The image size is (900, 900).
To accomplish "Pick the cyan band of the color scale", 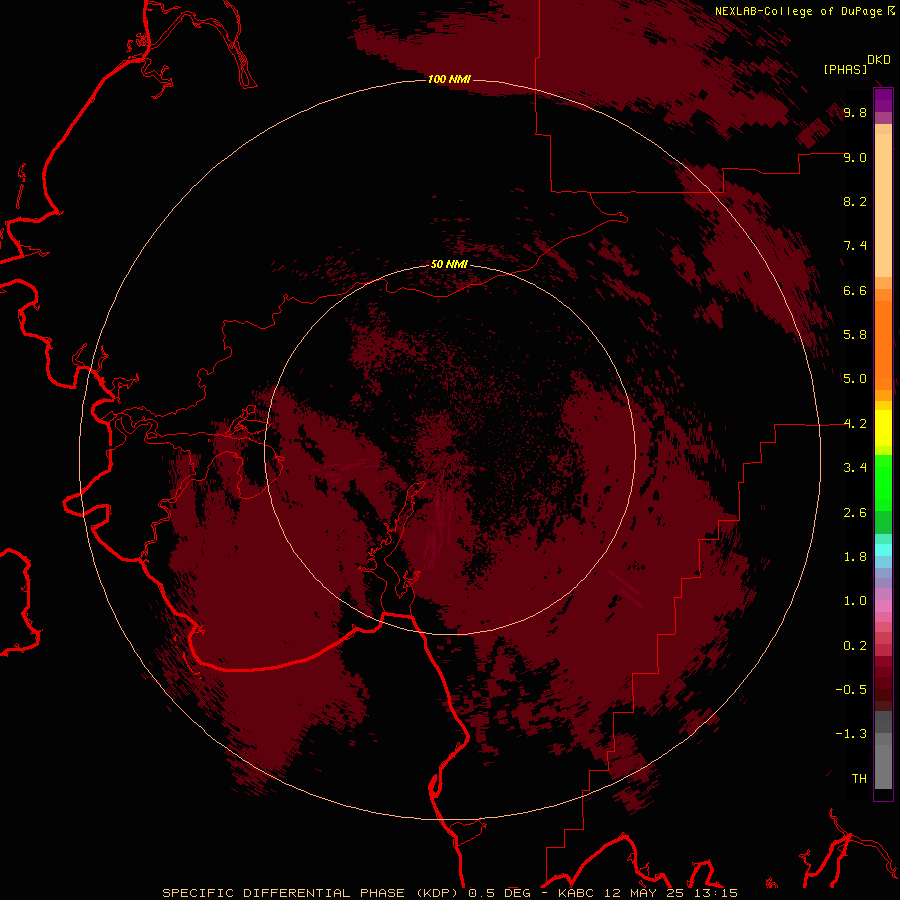I will pos(883,550).
